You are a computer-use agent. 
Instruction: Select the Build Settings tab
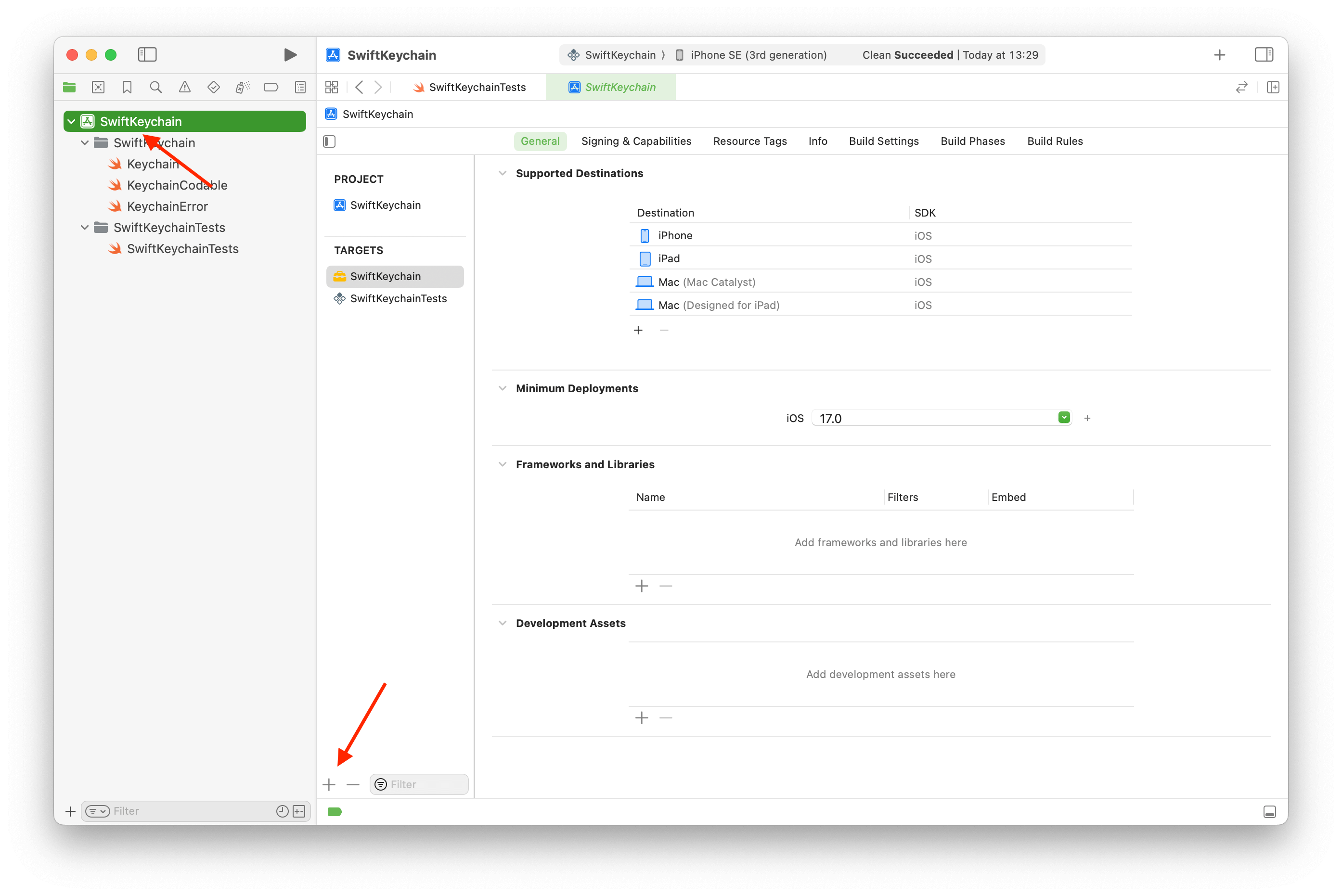(883, 141)
